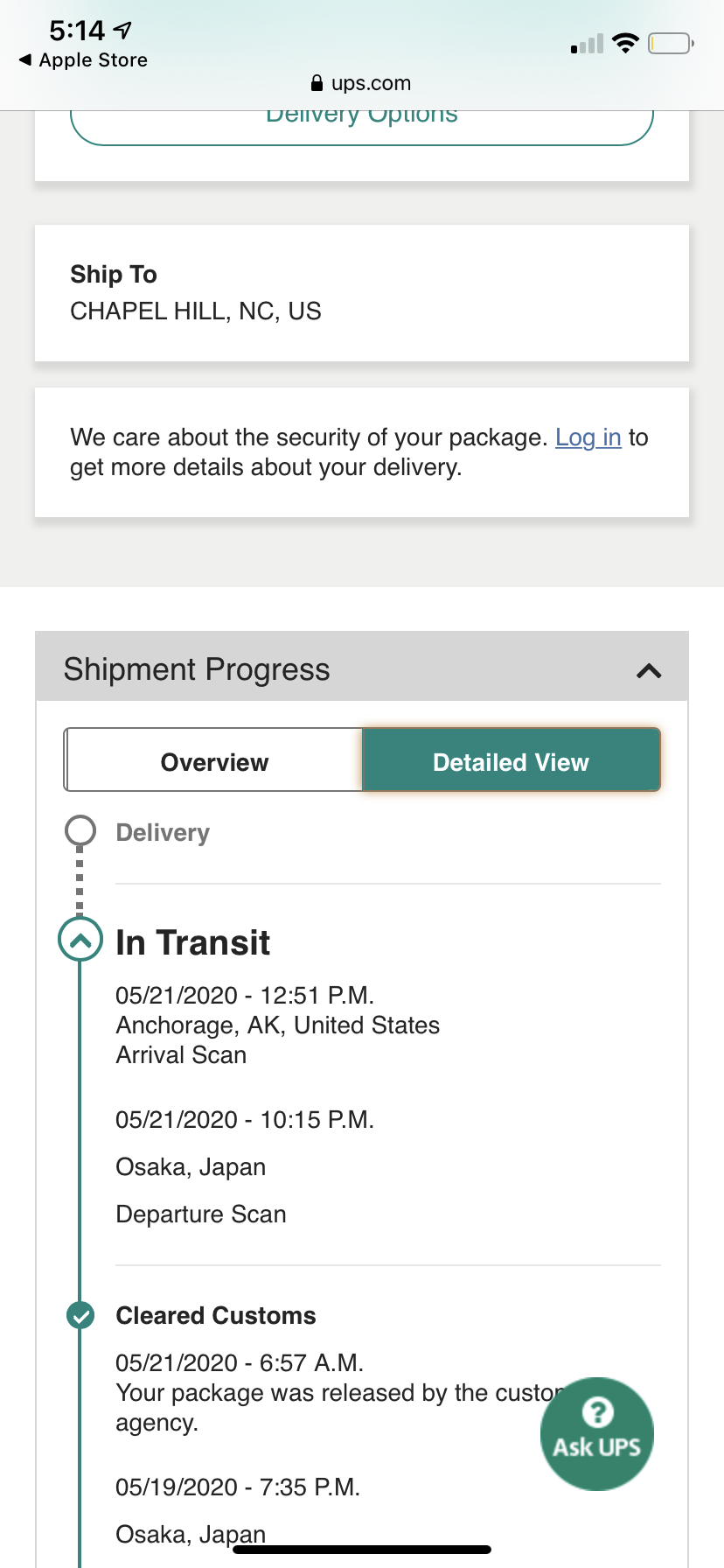Select the Detailed View tab
The image size is (724, 1568).
click(511, 761)
